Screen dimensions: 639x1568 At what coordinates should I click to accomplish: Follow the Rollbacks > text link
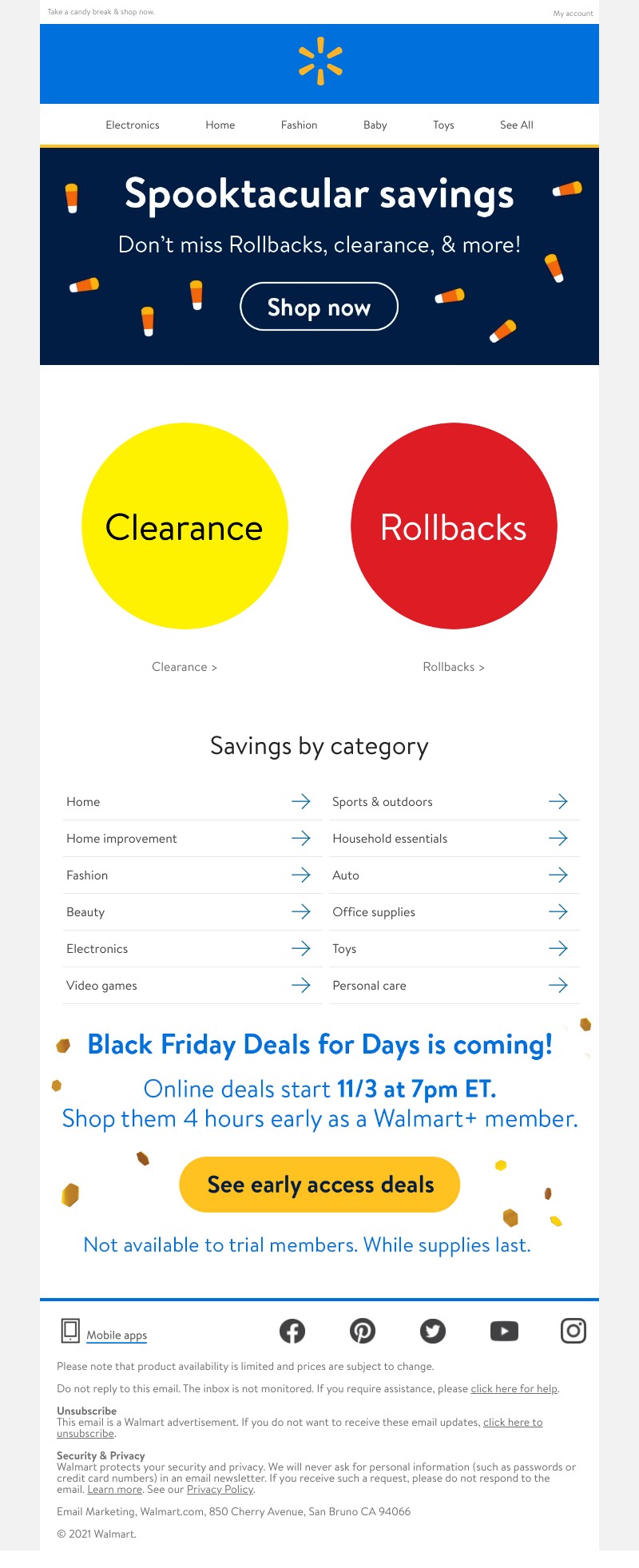(454, 667)
